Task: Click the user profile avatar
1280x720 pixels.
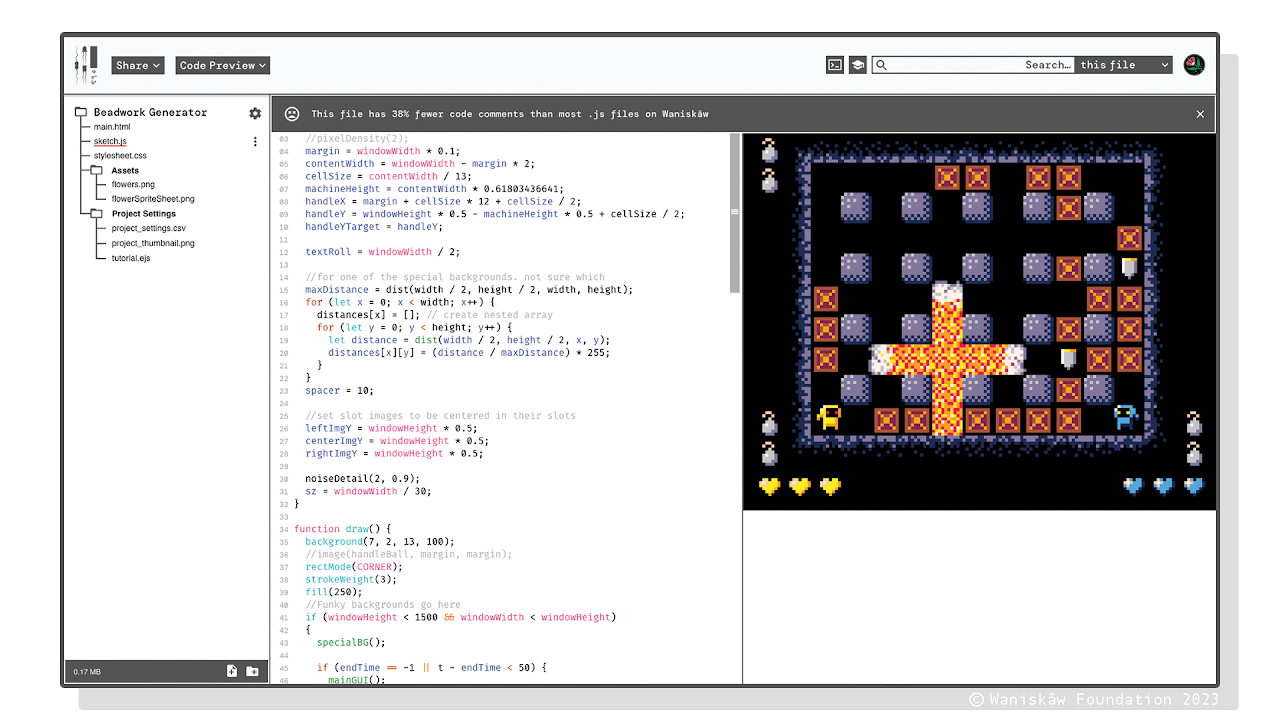Action: 1194,65
